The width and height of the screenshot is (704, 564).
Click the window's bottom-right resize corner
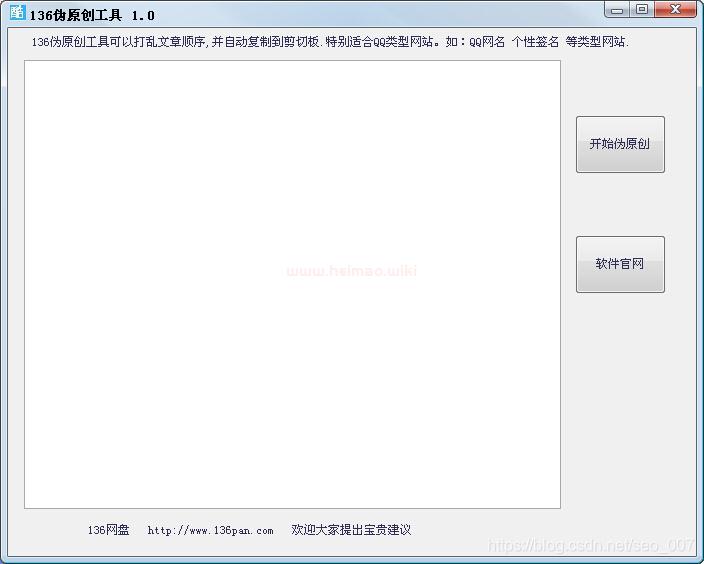(699, 559)
